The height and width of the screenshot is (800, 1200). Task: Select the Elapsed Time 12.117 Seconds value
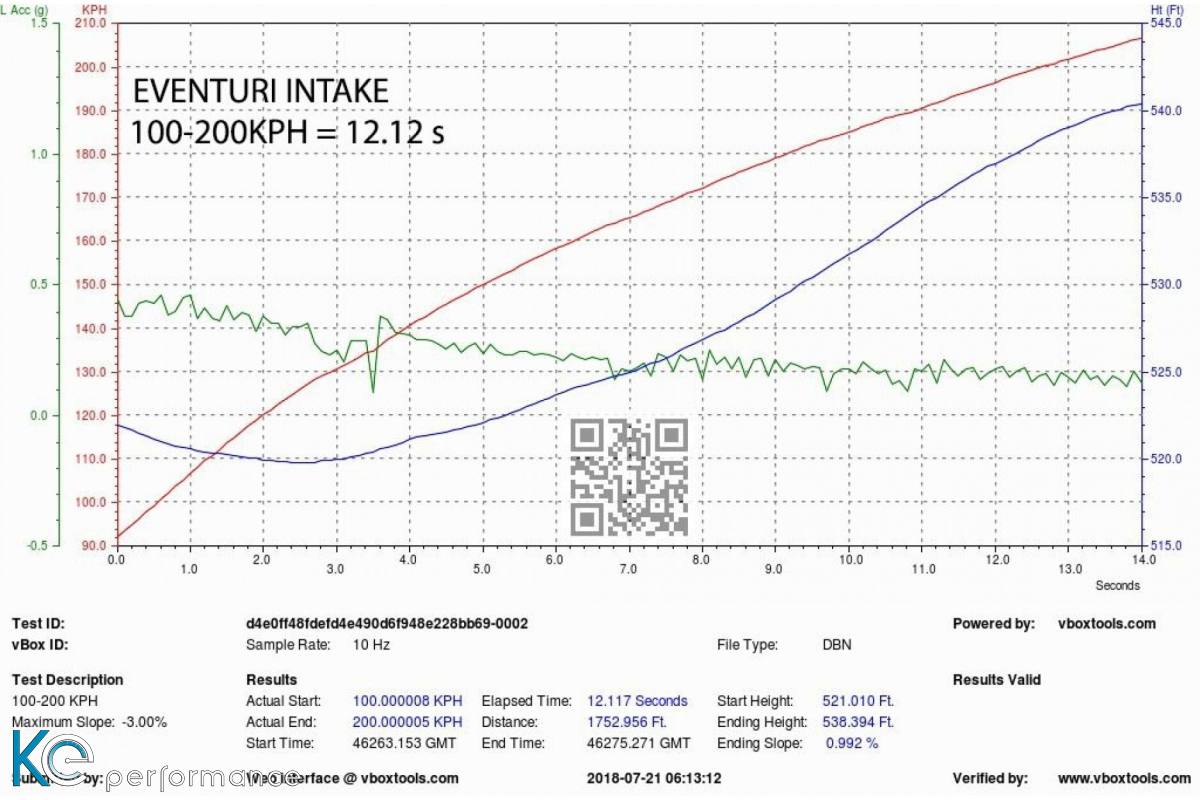pos(637,701)
